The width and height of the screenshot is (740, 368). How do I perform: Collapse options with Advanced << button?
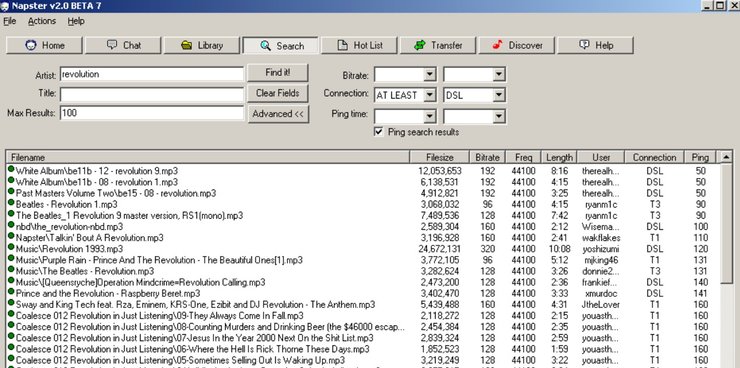click(278, 114)
